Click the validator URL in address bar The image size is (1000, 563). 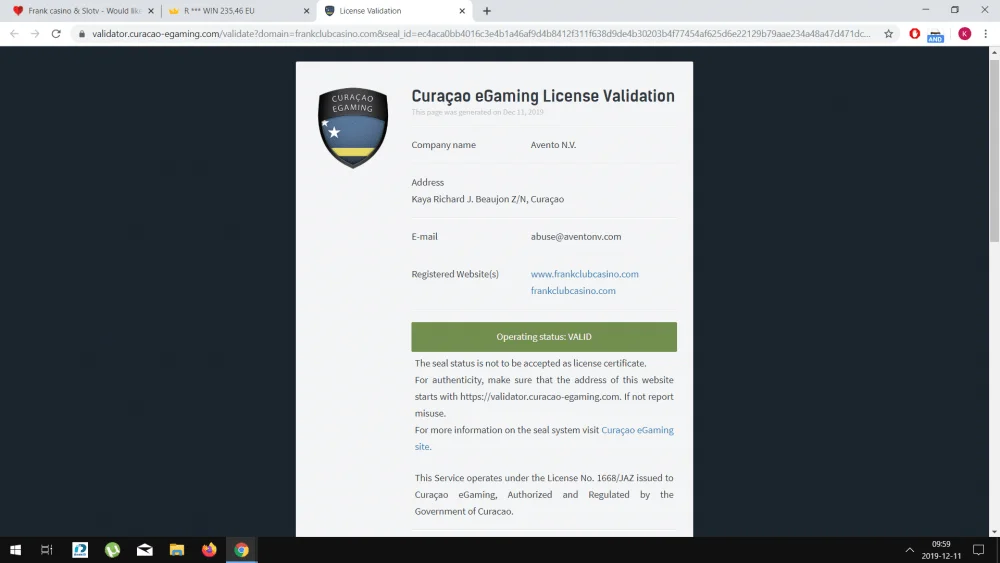481,34
